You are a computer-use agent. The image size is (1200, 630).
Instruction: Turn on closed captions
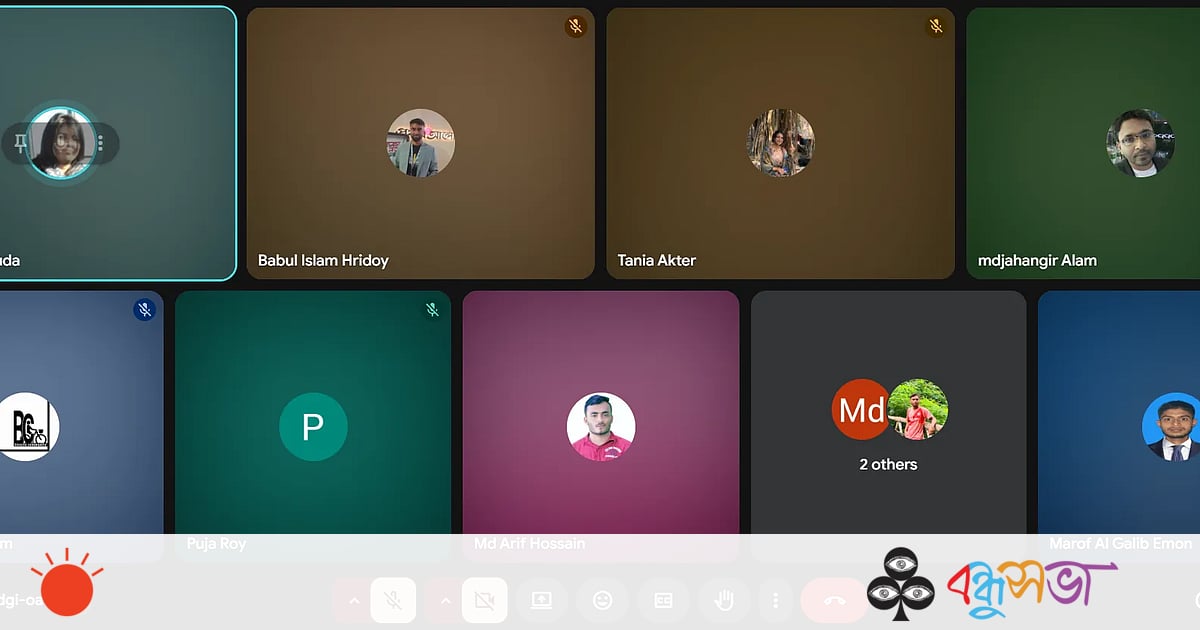coord(663,600)
